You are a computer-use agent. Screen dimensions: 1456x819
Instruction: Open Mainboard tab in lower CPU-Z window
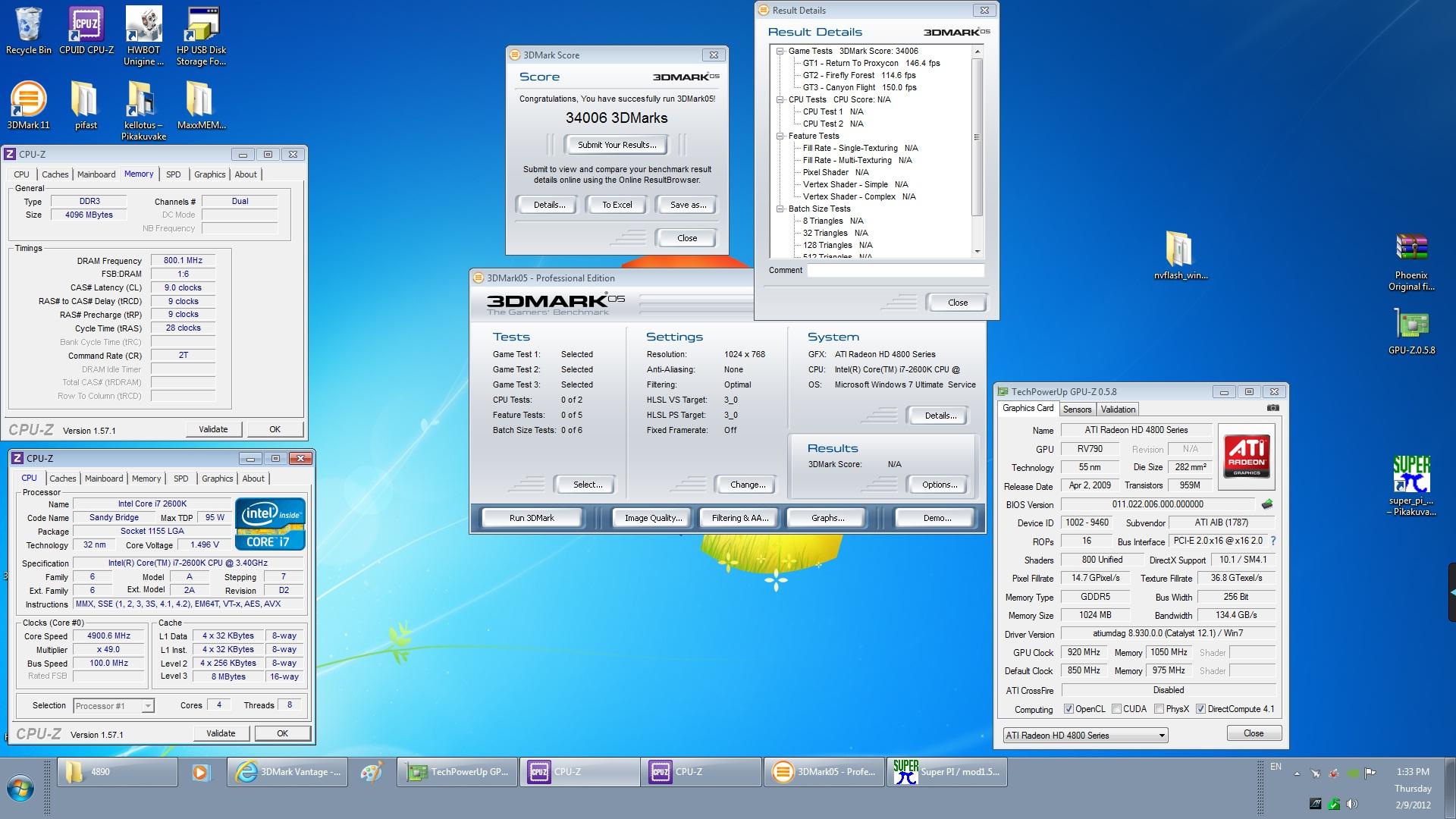[x=104, y=479]
